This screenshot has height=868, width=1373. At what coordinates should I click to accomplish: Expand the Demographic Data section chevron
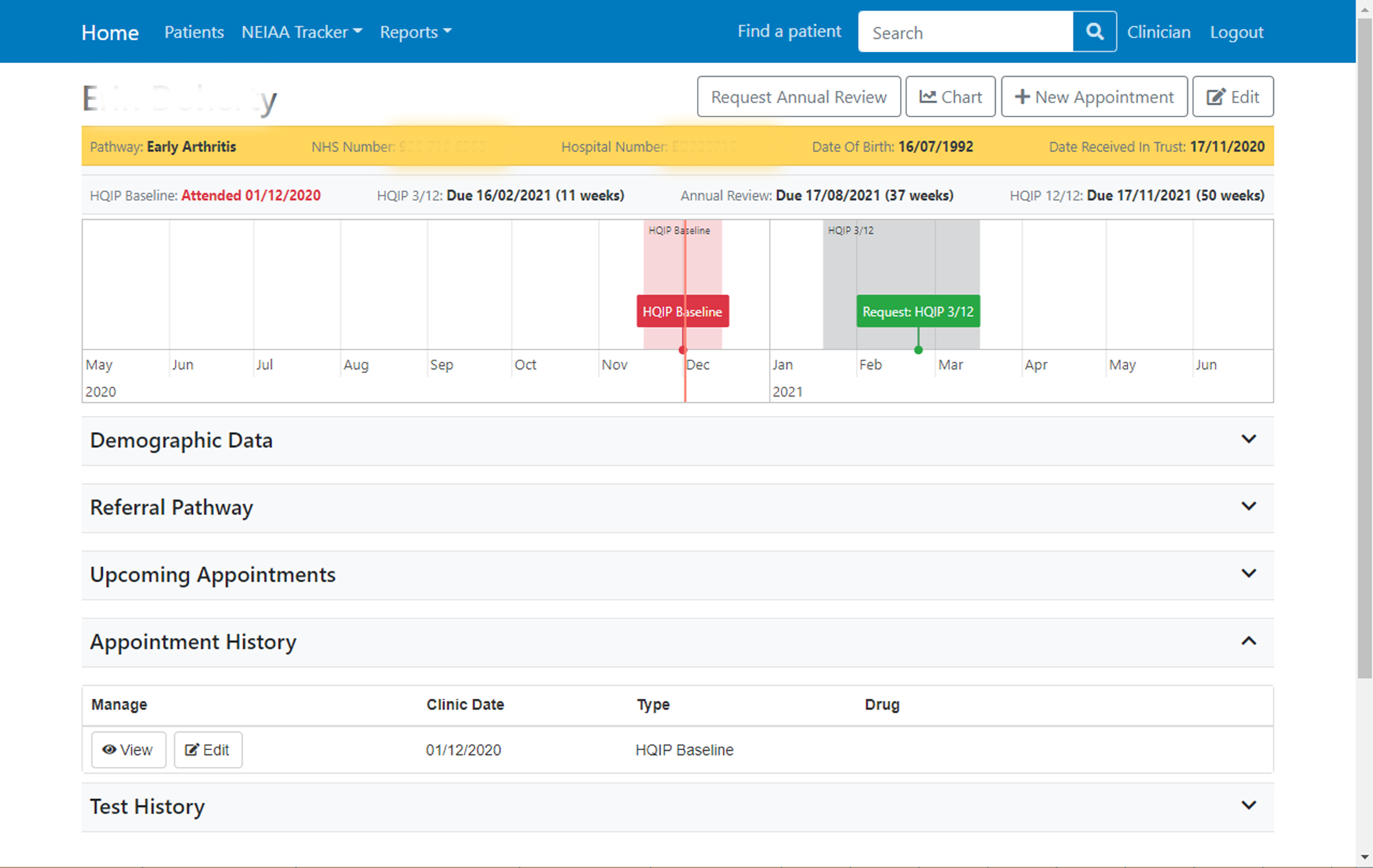coord(1248,439)
